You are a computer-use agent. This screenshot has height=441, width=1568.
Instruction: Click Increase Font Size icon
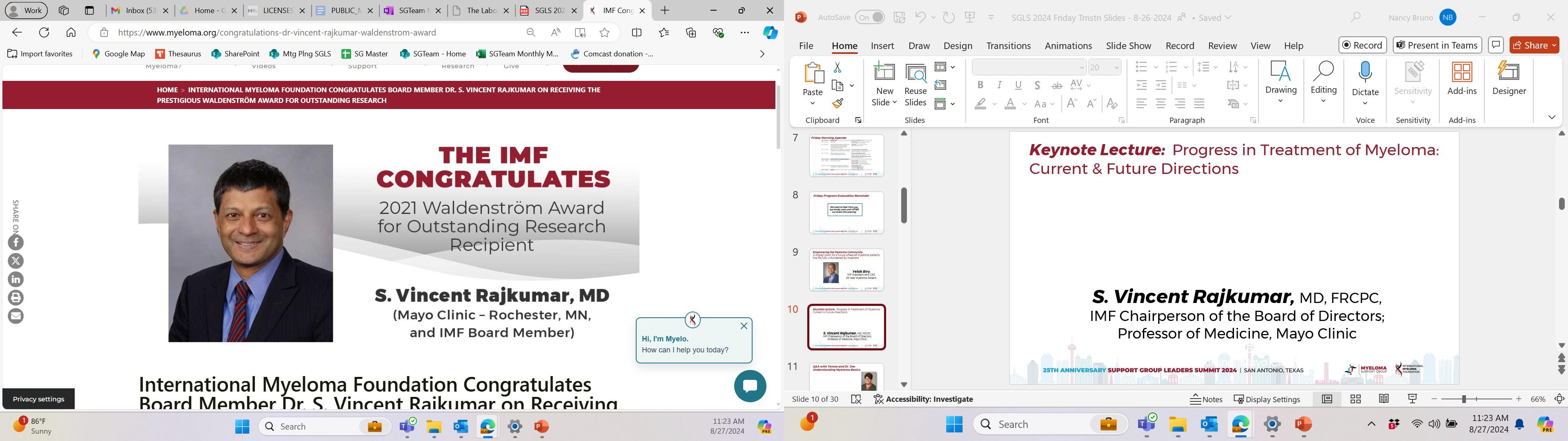click(1072, 104)
